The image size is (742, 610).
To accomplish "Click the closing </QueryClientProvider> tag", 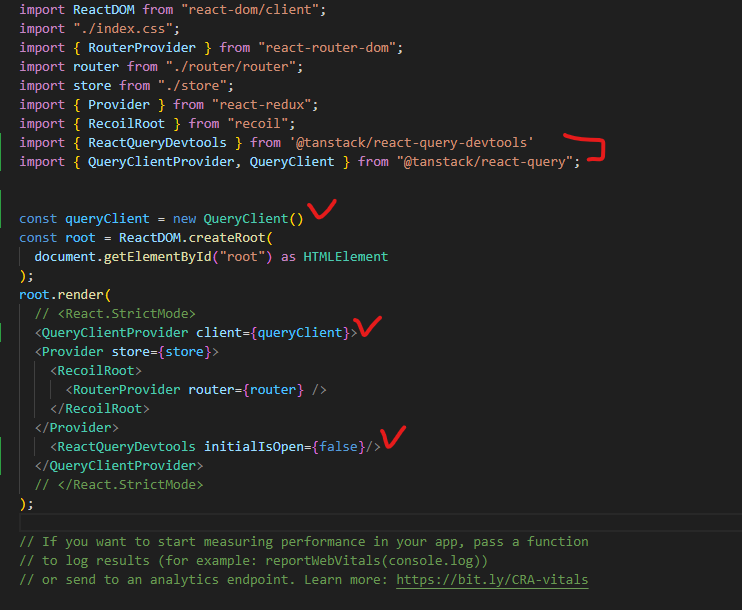I will pos(119,466).
